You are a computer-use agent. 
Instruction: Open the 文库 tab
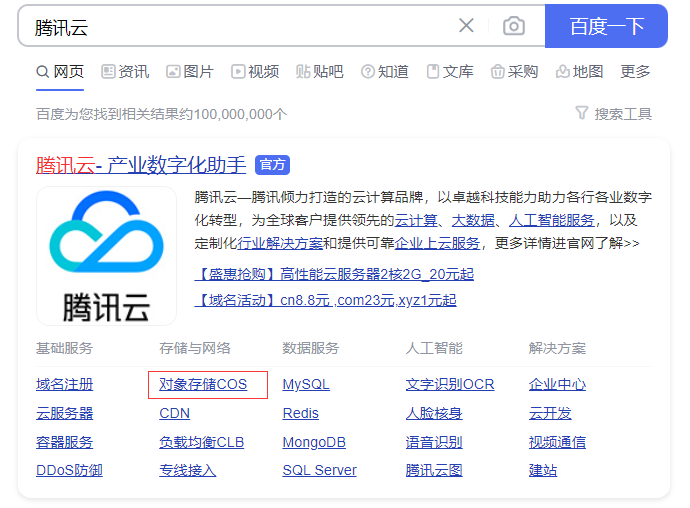pos(450,72)
